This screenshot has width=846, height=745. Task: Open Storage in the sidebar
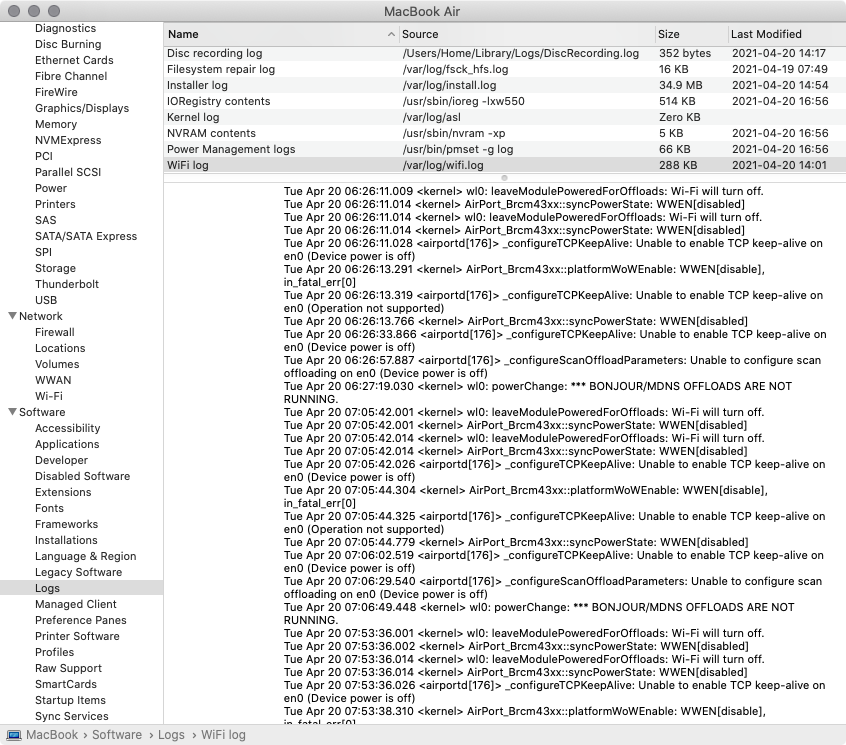(55, 268)
